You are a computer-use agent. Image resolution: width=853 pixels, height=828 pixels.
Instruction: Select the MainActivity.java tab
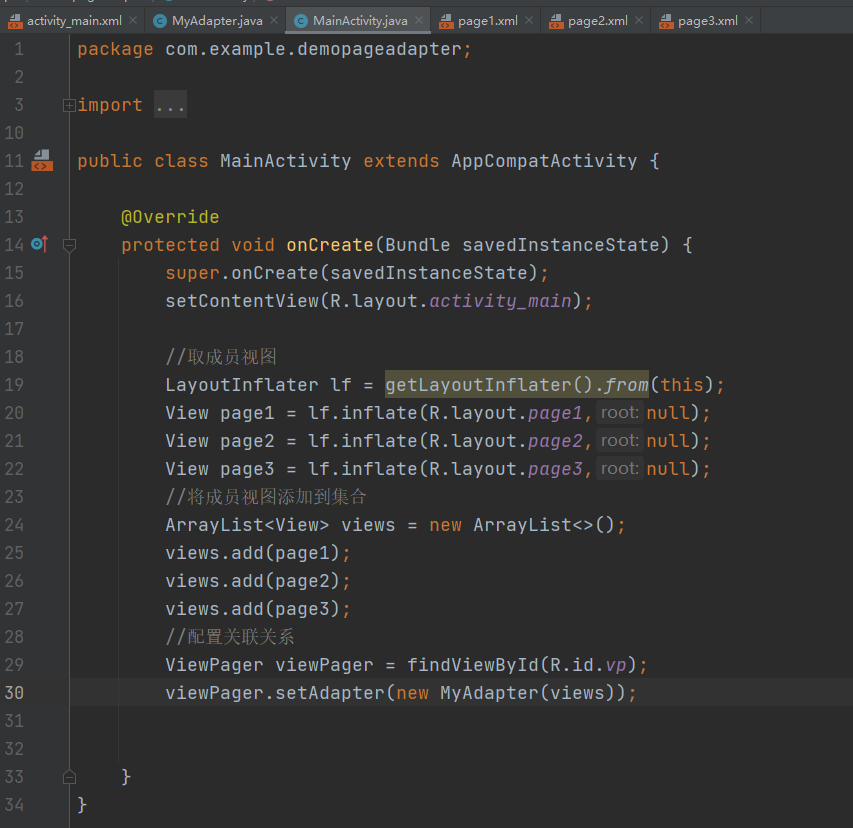(360, 21)
